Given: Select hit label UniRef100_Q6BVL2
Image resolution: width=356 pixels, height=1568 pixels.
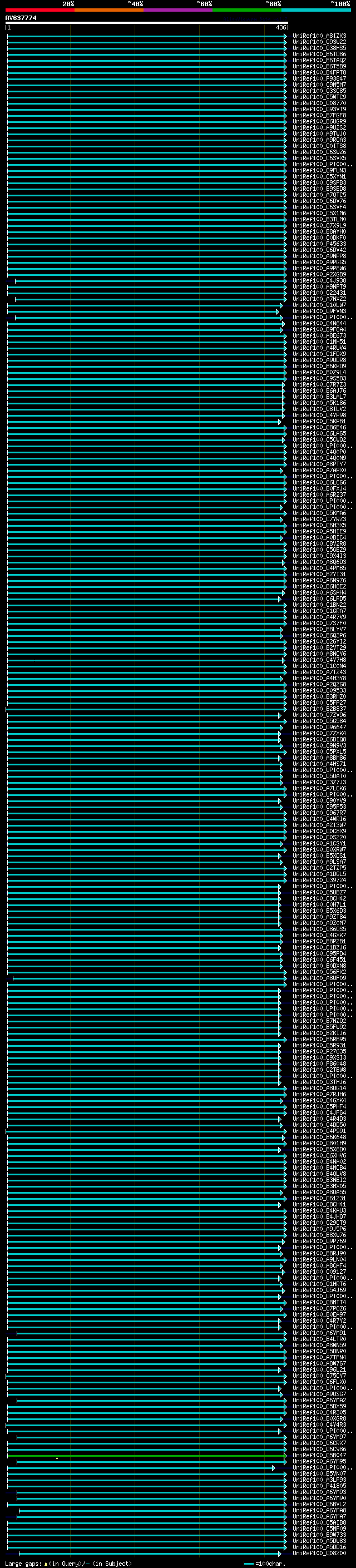Looking at the screenshot, I should [319, 1503].
